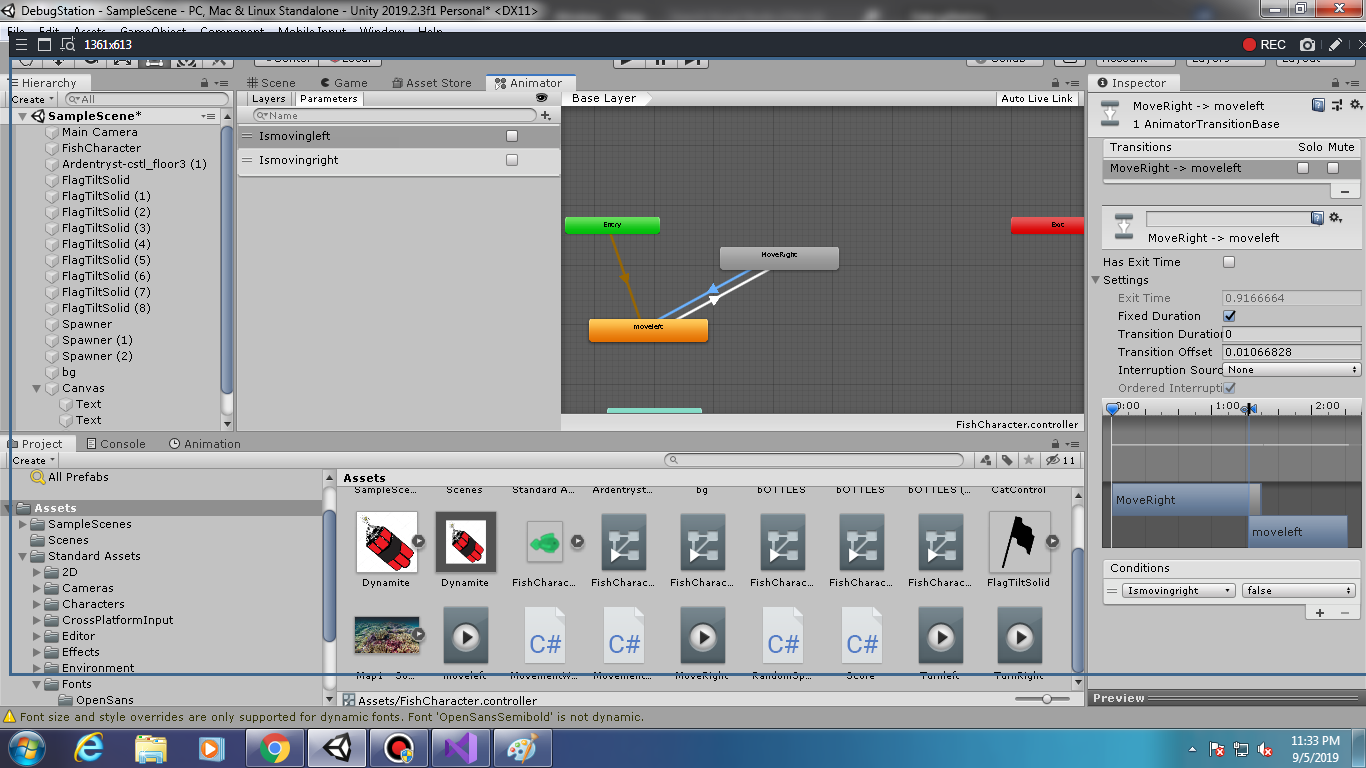Switch to the Game tab
Screen dimensions: 1366x768
click(343, 83)
